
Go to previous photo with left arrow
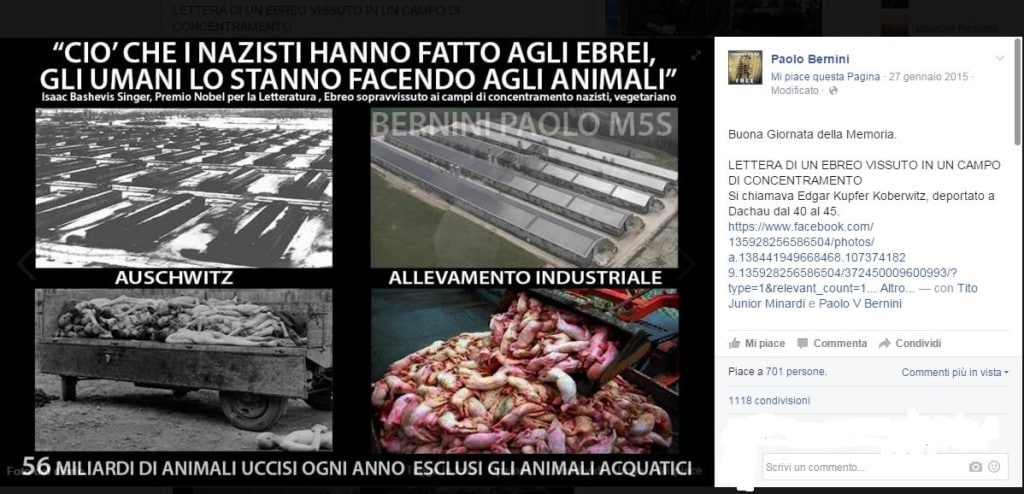coord(25,263)
